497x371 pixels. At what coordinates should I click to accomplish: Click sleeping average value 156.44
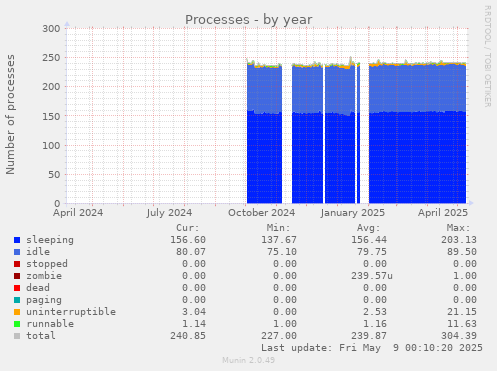[x=369, y=240]
